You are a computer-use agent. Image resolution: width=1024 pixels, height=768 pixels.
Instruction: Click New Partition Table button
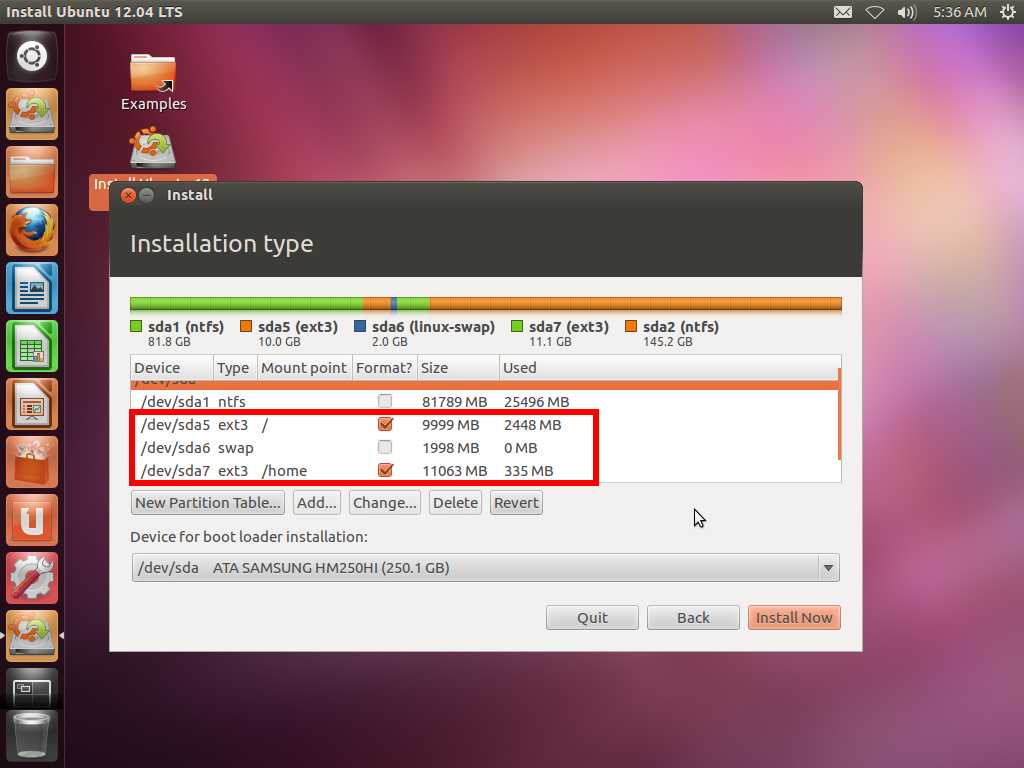tap(208, 503)
